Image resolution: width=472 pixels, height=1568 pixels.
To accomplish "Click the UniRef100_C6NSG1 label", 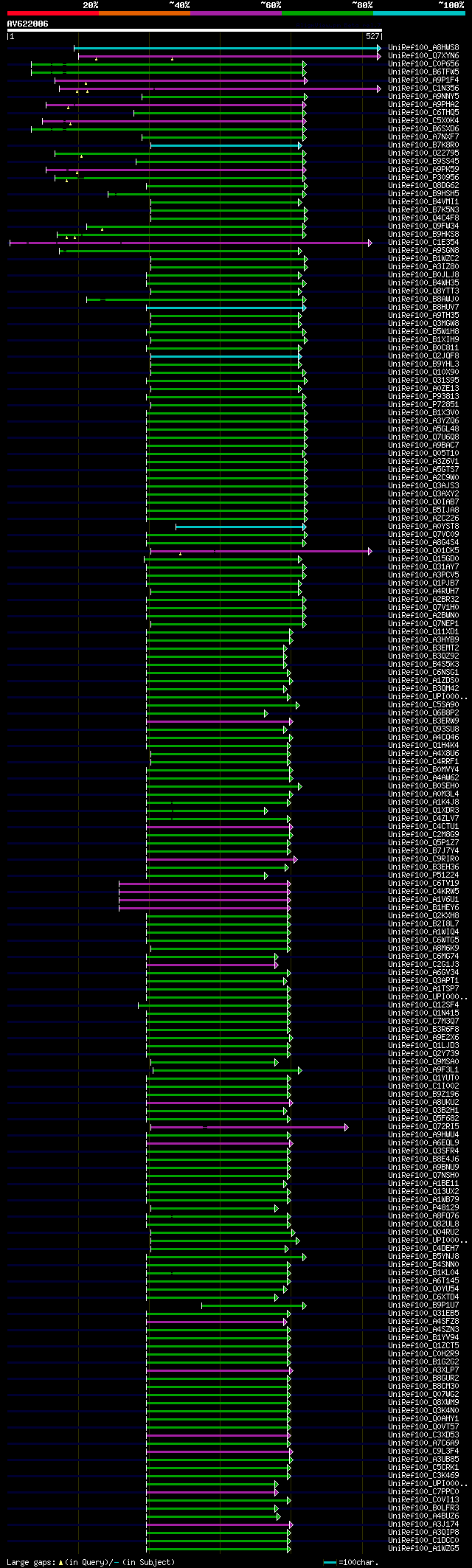I will tap(423, 673).
